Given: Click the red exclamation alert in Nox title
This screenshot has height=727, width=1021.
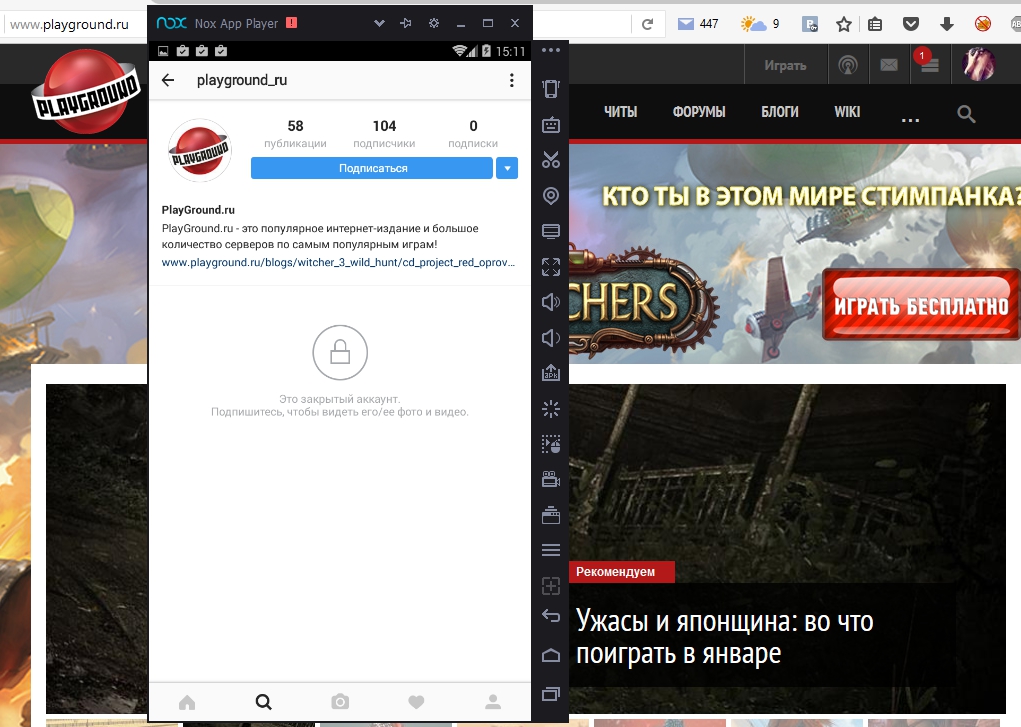Looking at the screenshot, I should 292,23.
